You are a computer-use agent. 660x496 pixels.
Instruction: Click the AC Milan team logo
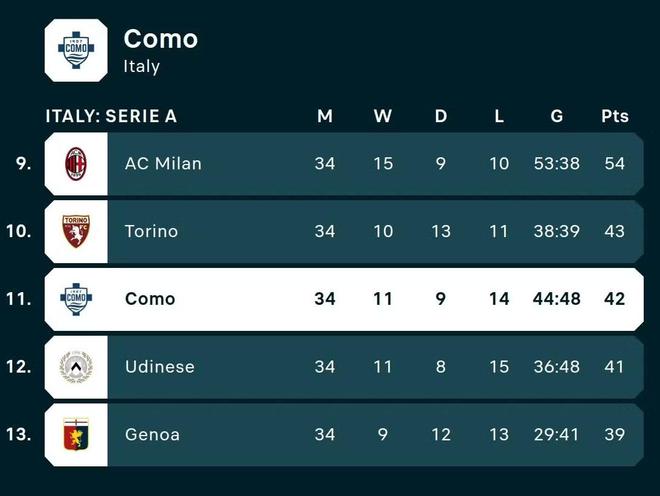coord(76,164)
